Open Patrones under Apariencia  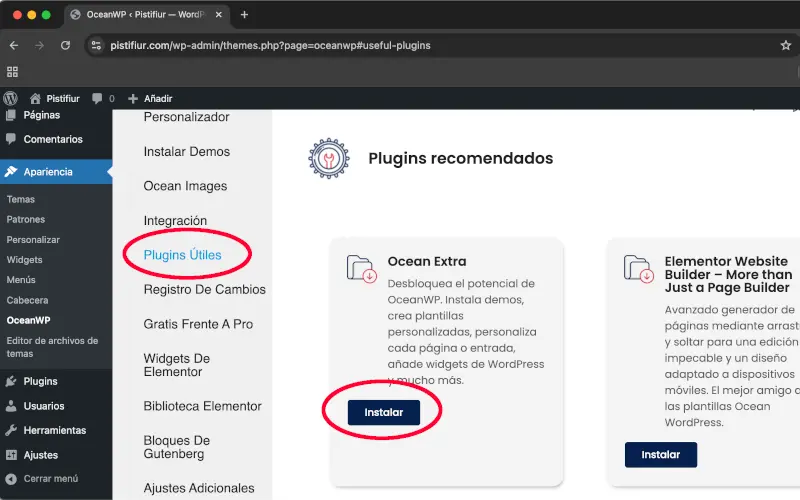(26, 219)
